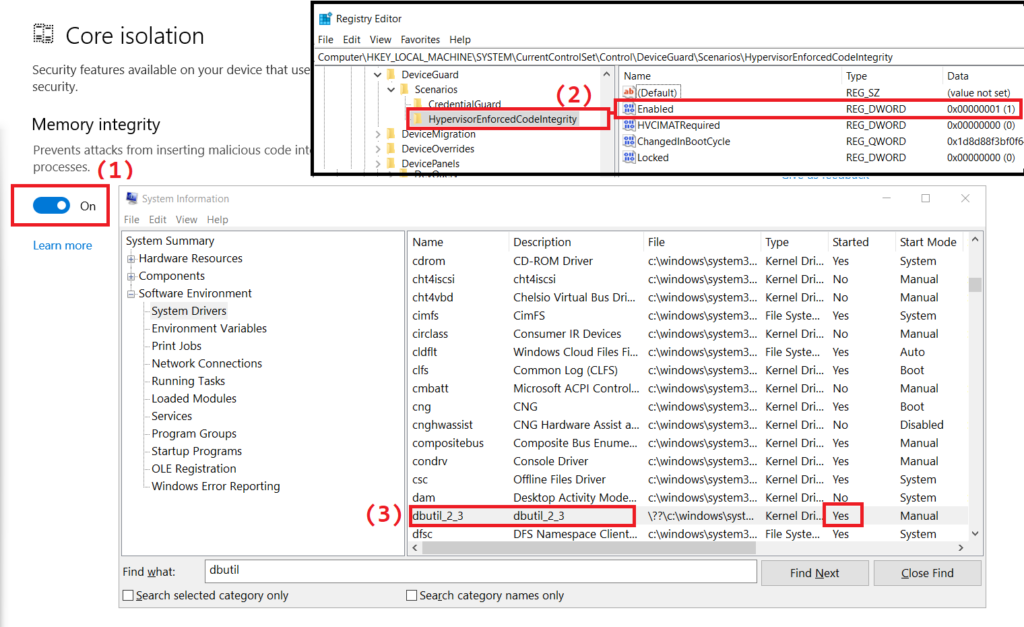Click the Close Find button
Screen dimensions: 1024x627
point(927,573)
